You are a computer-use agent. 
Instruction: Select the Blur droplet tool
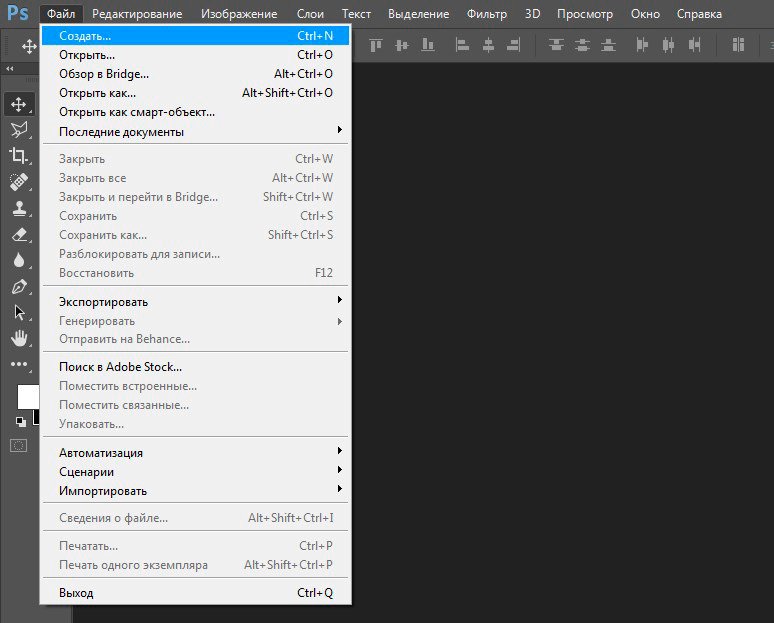19,260
